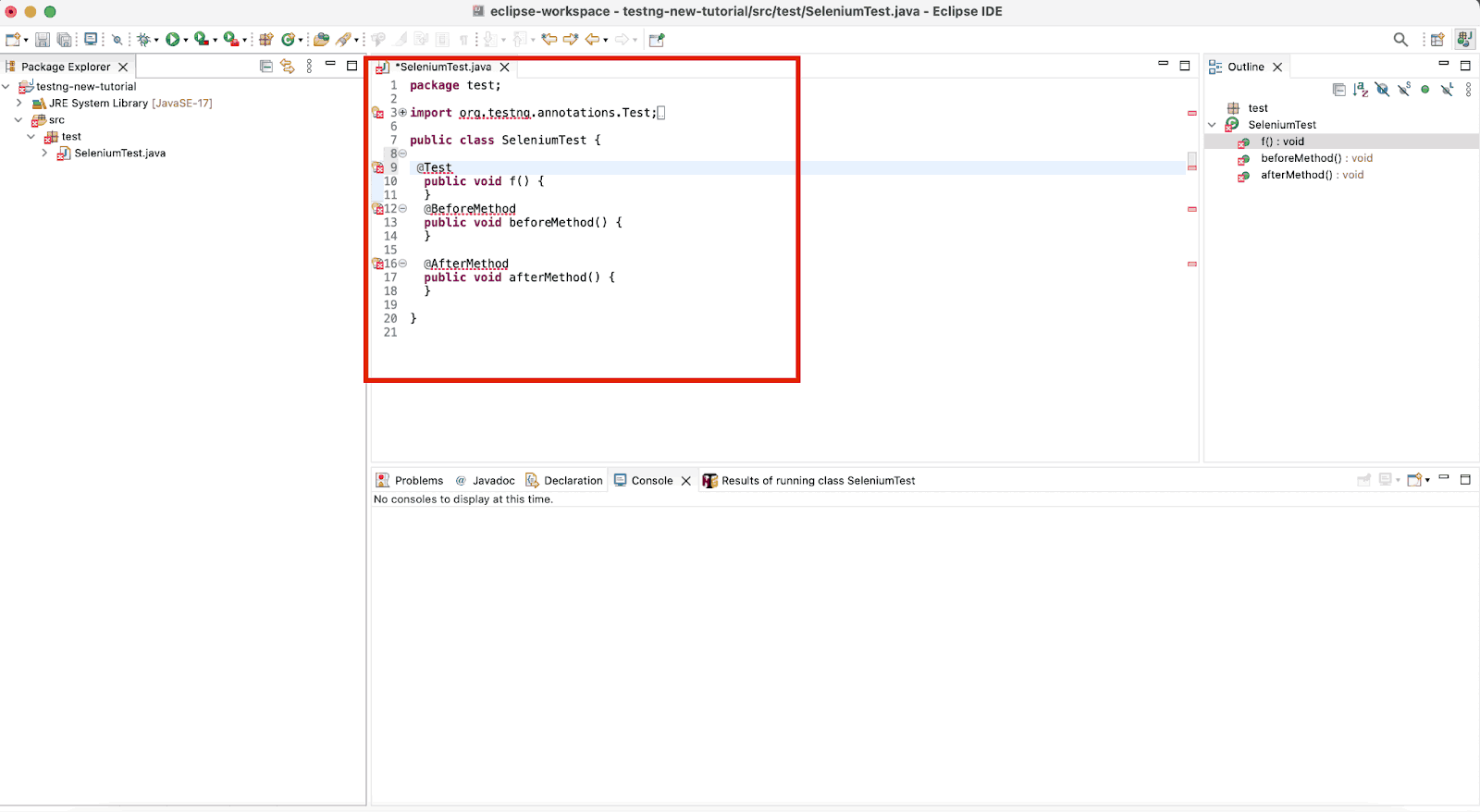The height and width of the screenshot is (812, 1480).
Task: Toggle Hide Local Types in Outline
Action: 1447,90
